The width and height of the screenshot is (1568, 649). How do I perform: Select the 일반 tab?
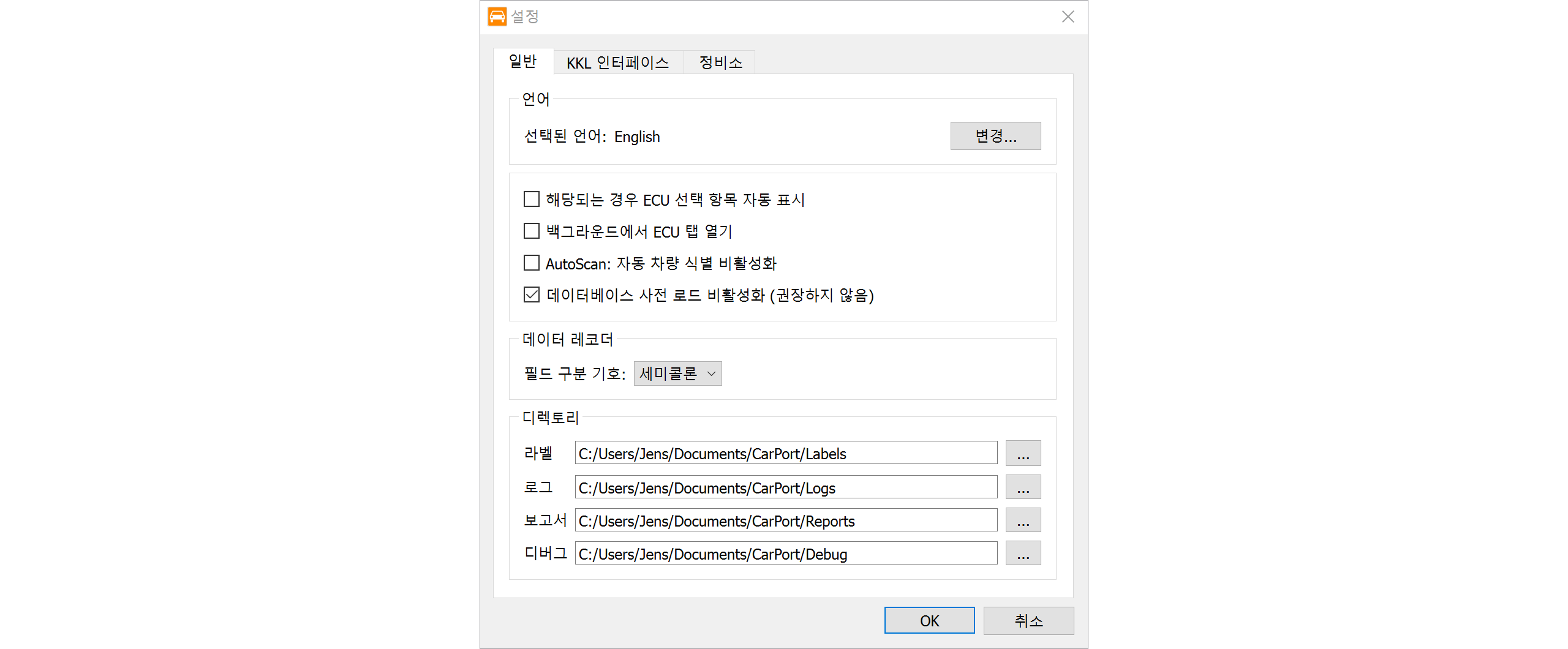[x=522, y=61]
